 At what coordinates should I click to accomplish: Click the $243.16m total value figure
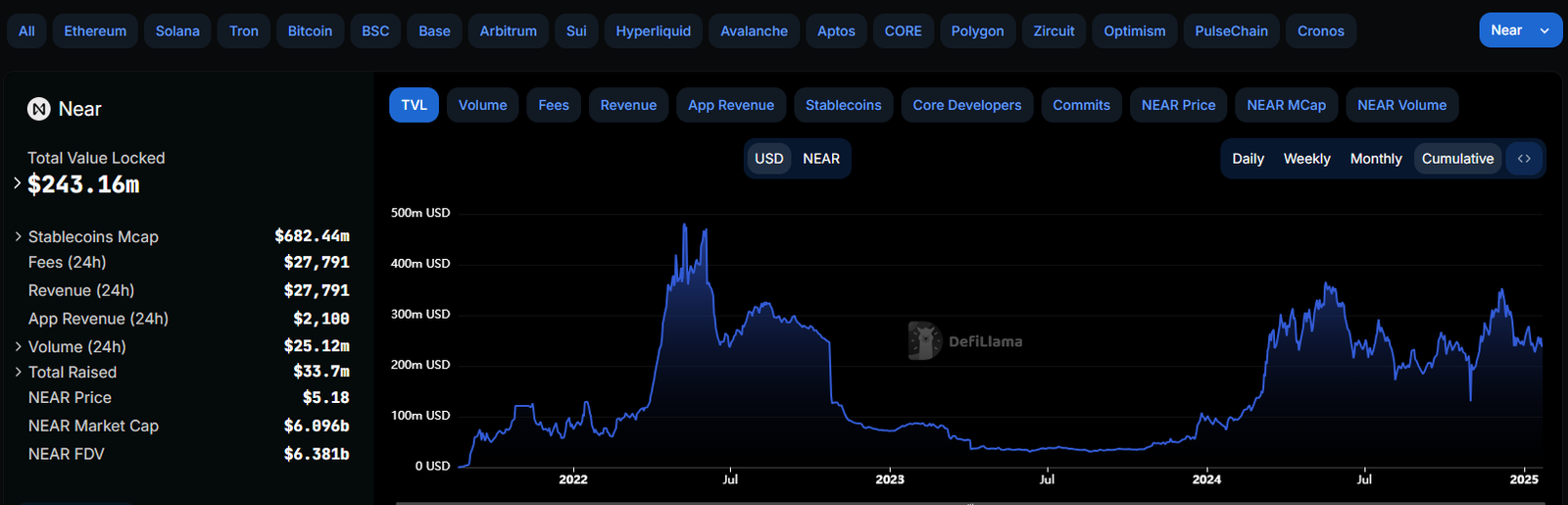(x=83, y=184)
